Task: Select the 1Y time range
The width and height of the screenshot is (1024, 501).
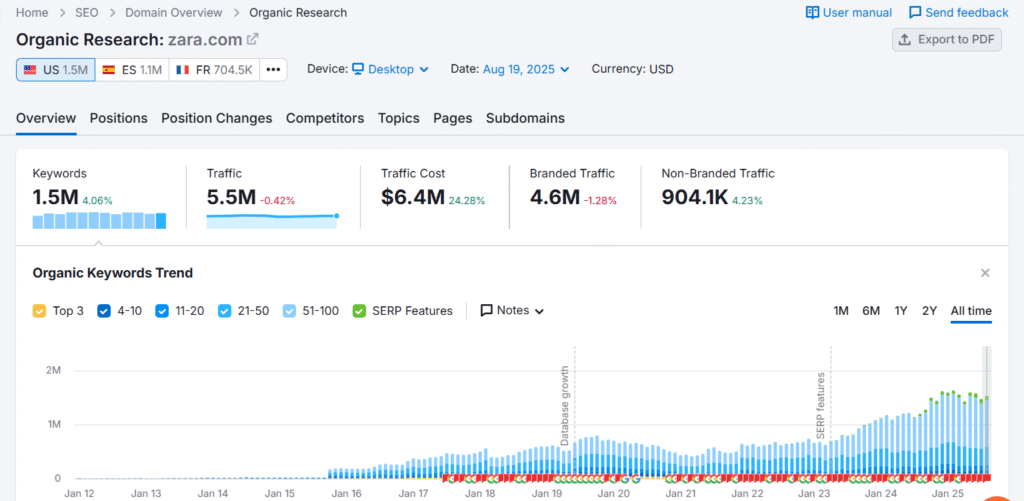Action: tap(901, 311)
